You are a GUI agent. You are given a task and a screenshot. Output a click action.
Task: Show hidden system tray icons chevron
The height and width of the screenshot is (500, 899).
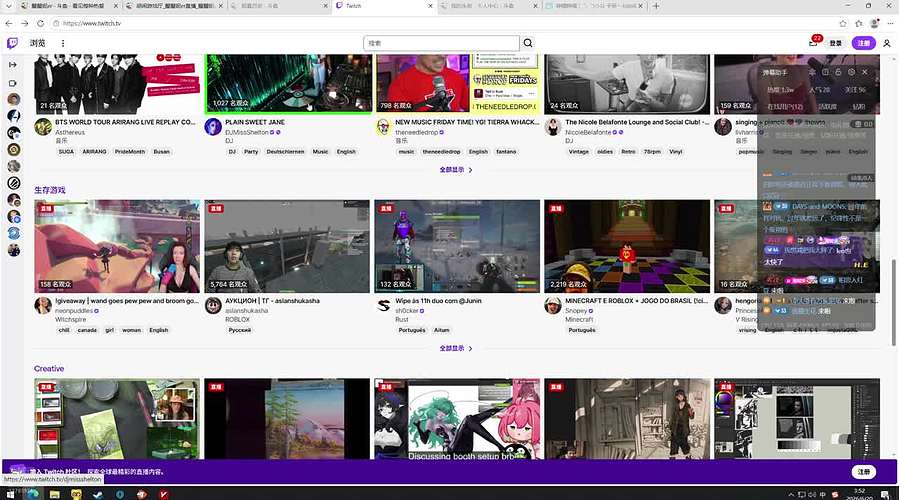pyautogui.click(x=792, y=494)
